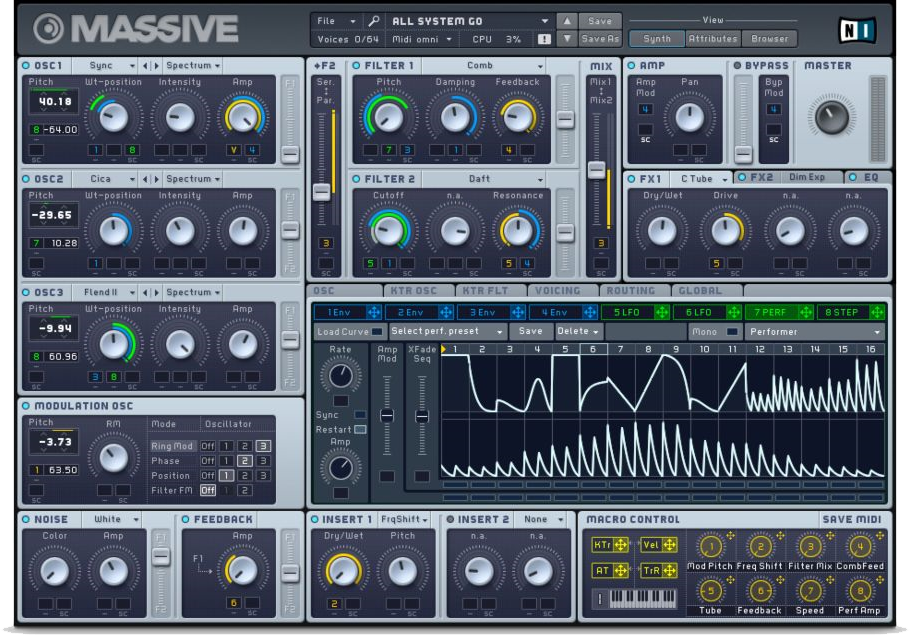Grab the 7 PERF modulation crosshair handle
This screenshot has width=910, height=635.
(x=806, y=312)
